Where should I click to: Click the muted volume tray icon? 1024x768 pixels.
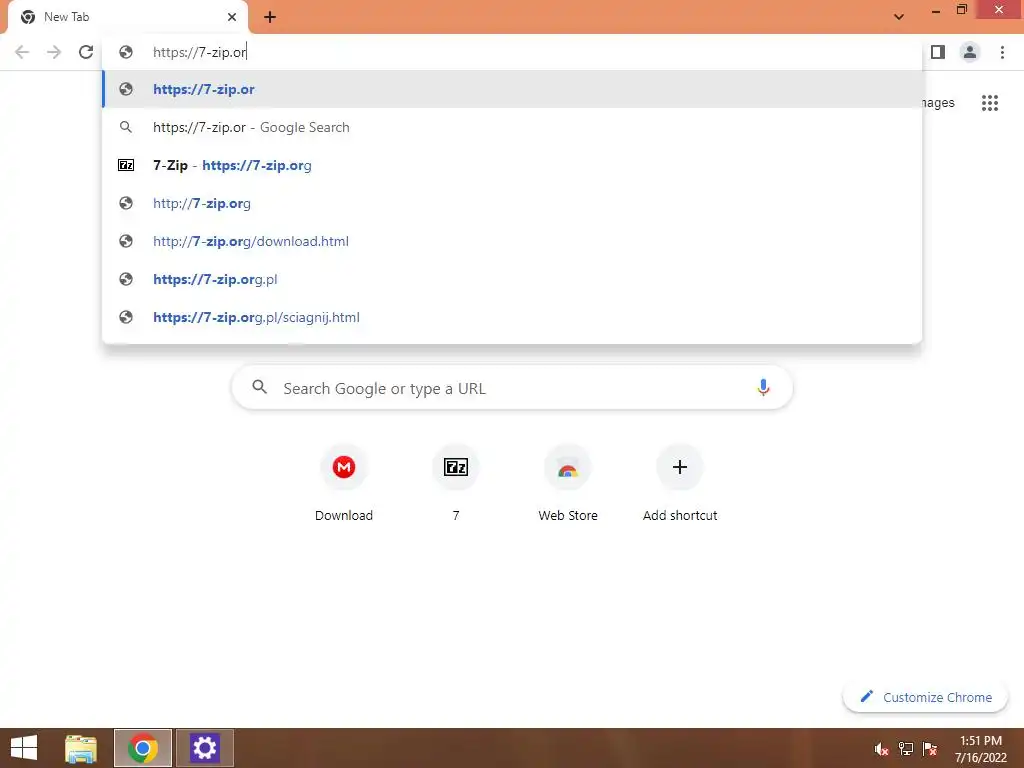pos(882,749)
